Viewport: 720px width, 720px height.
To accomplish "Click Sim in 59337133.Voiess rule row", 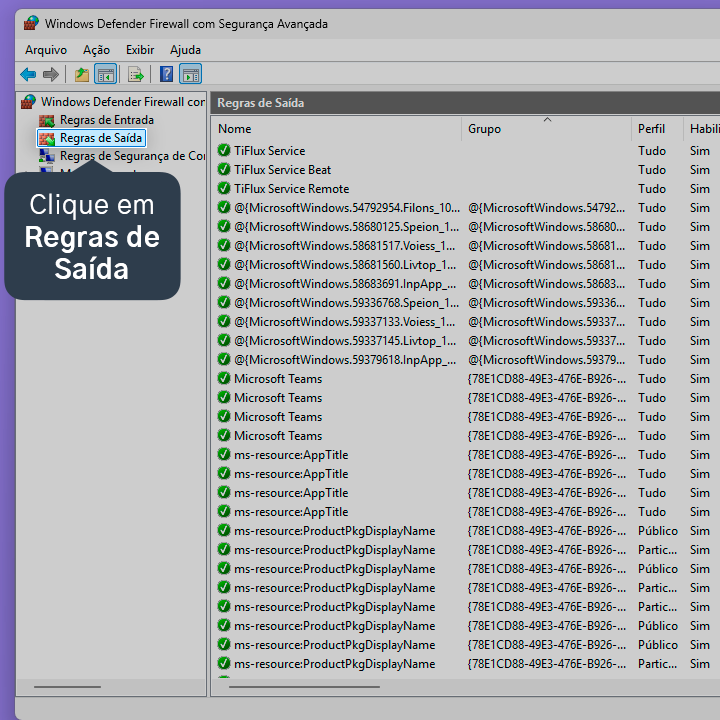I will point(699,321).
